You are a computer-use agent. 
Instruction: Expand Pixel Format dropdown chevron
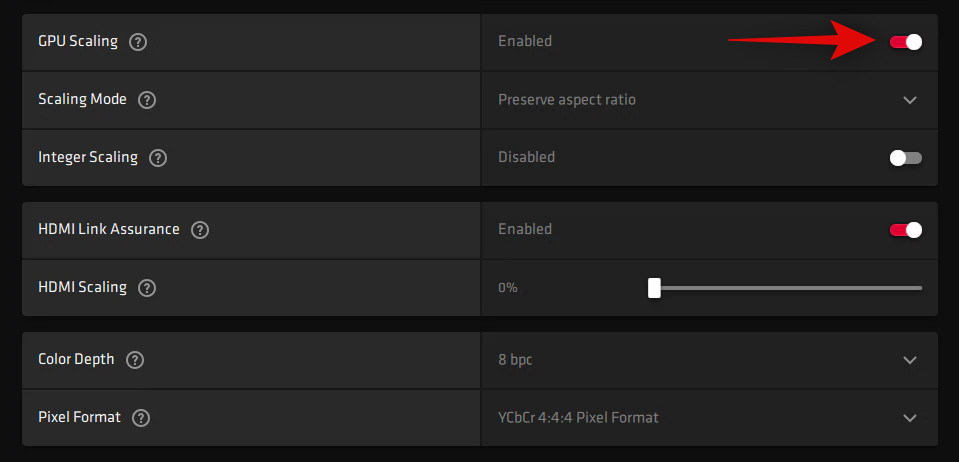point(909,418)
